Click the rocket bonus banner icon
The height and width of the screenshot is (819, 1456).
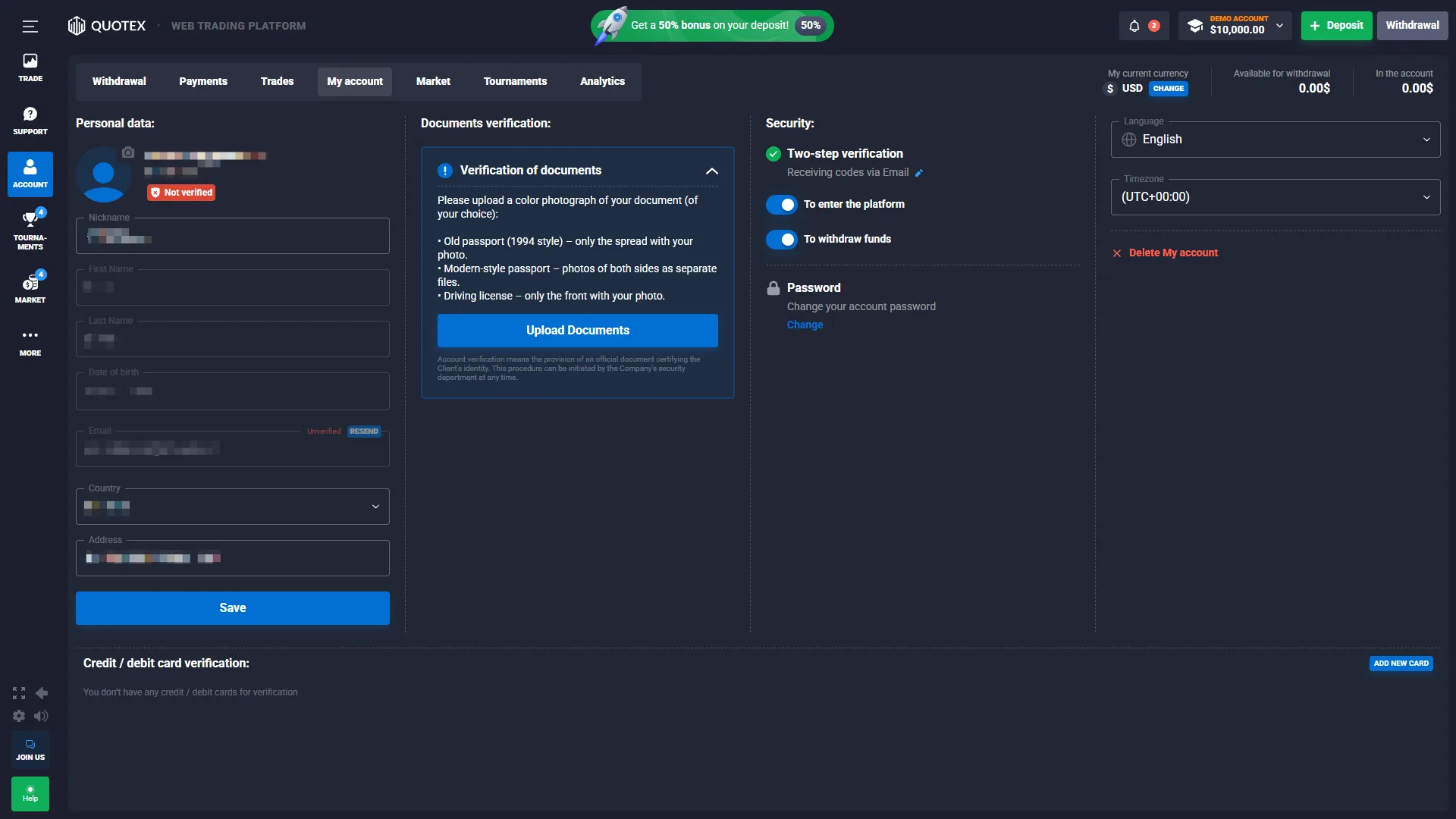(611, 25)
